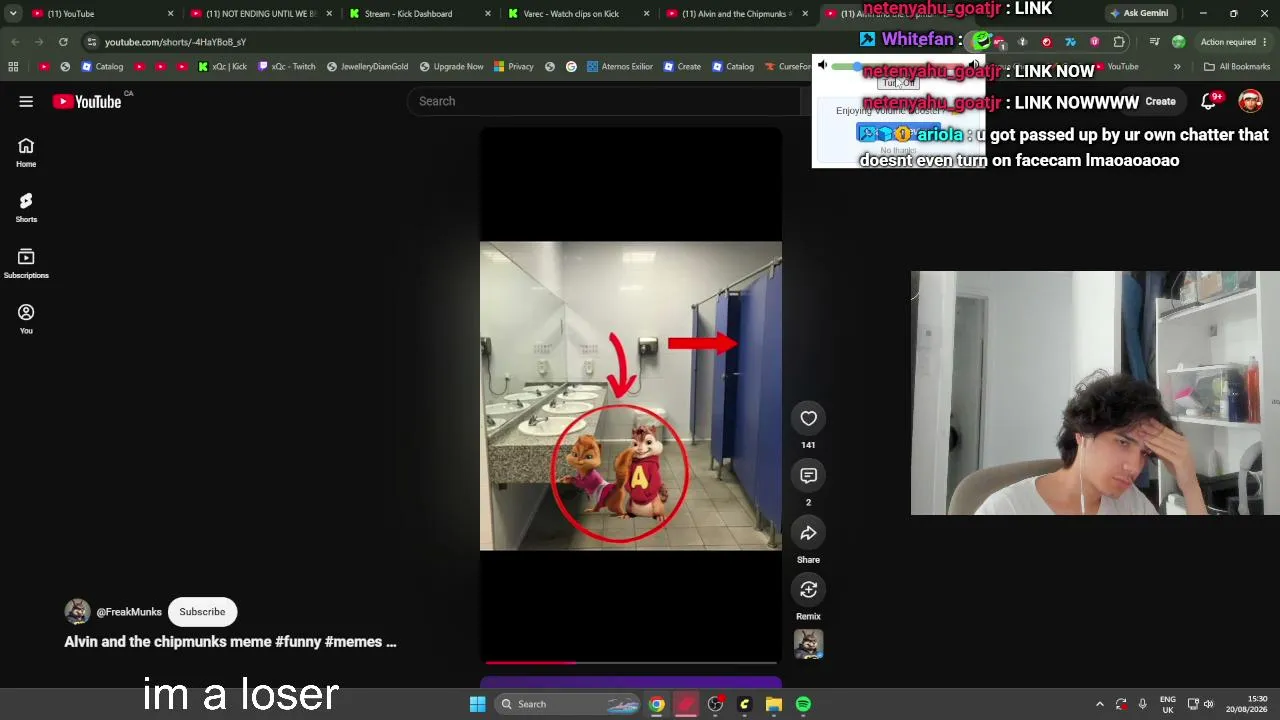
Task: Open Subscriptions in the sidebar
Action: (26, 263)
